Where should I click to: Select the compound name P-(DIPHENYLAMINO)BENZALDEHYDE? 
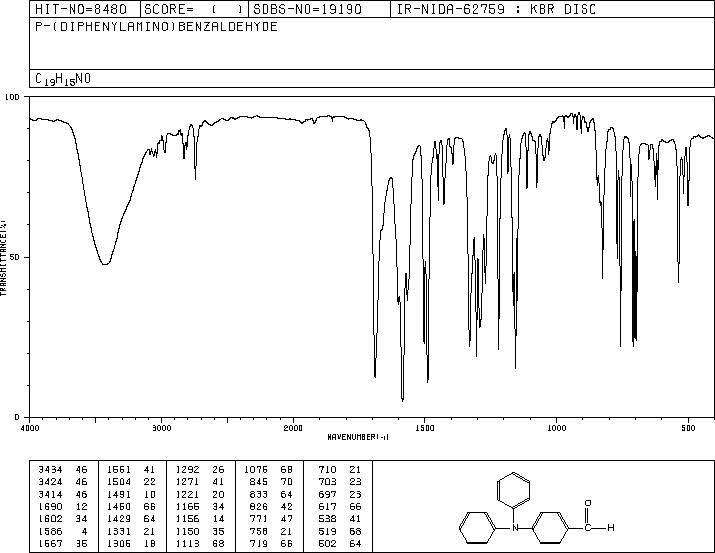pos(156,26)
